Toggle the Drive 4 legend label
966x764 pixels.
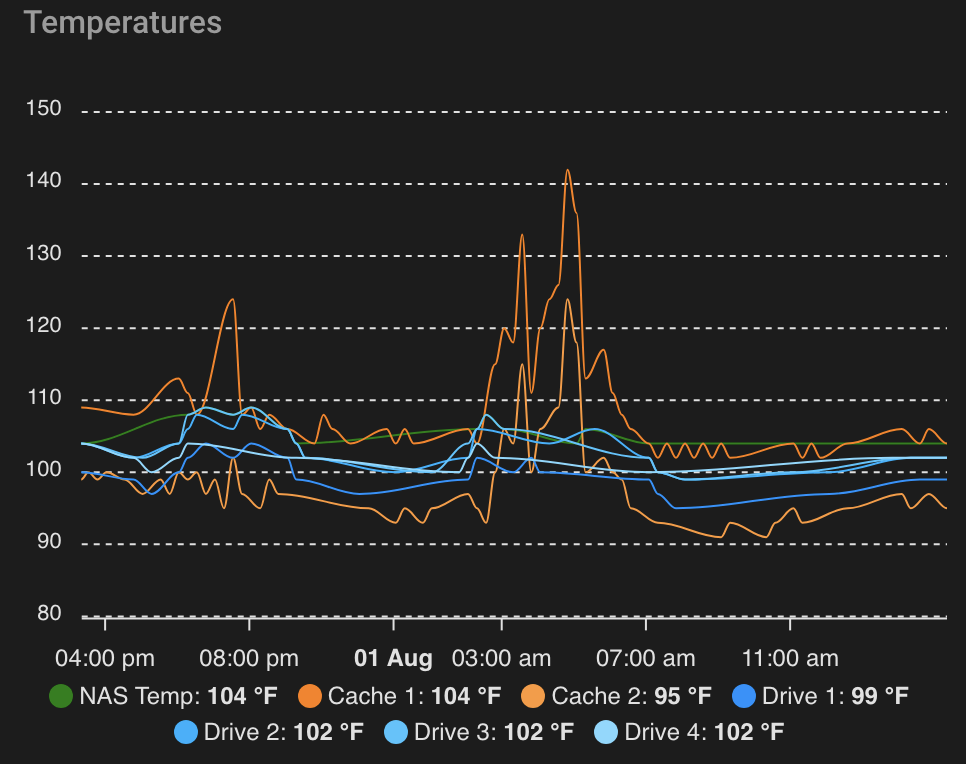pyautogui.click(x=704, y=732)
